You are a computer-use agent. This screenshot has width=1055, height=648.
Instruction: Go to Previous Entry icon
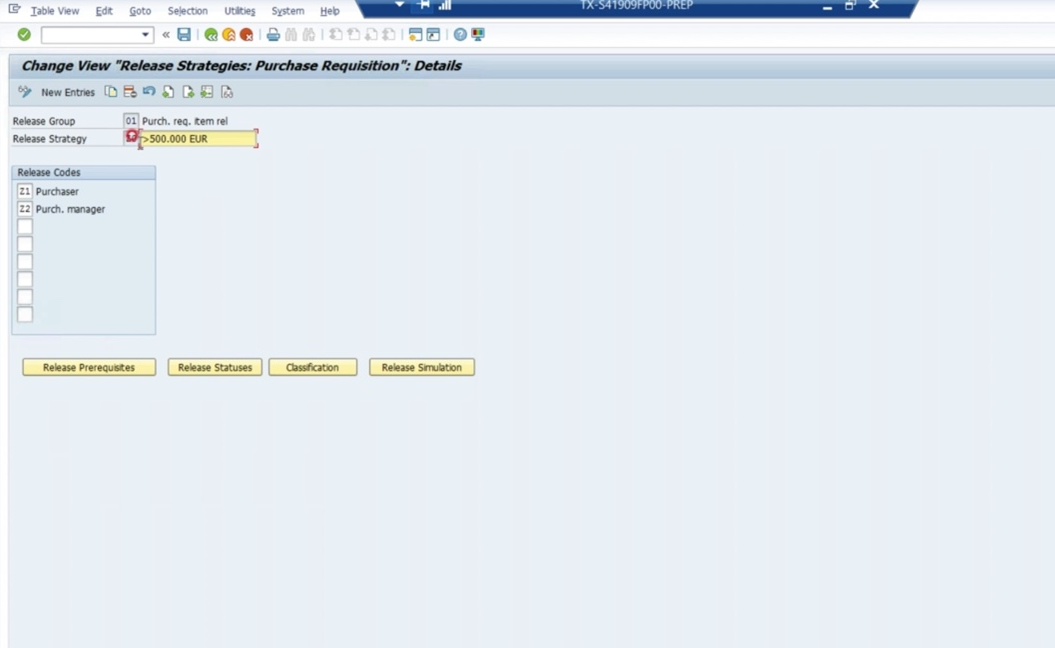(x=168, y=92)
